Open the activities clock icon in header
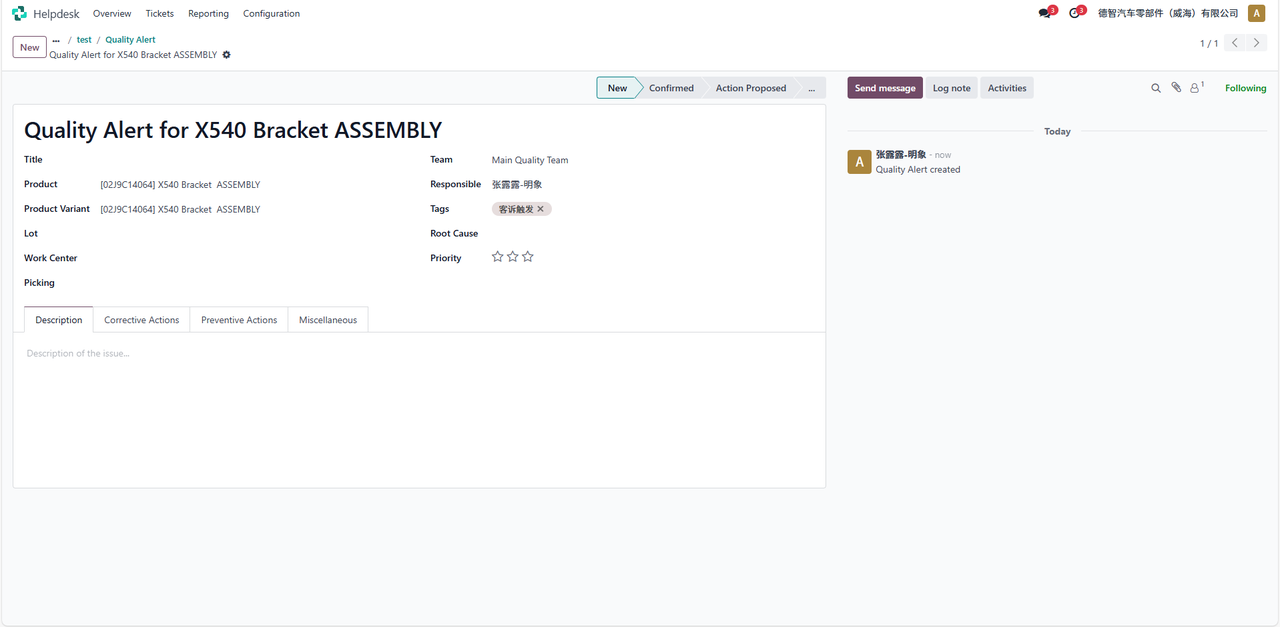 [1074, 14]
